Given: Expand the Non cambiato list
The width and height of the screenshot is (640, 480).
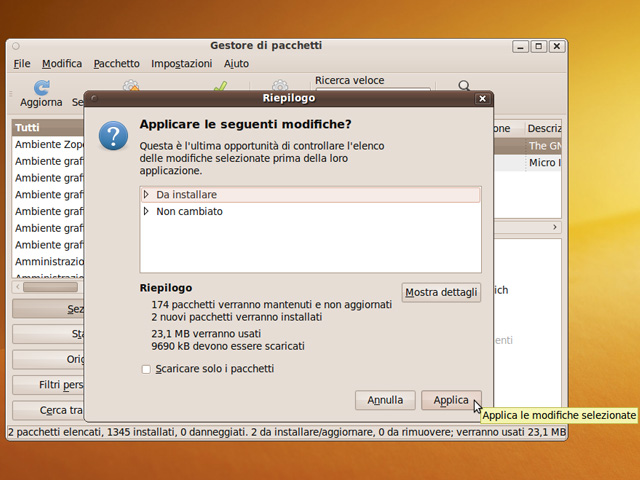Looking at the screenshot, I should point(146,211).
